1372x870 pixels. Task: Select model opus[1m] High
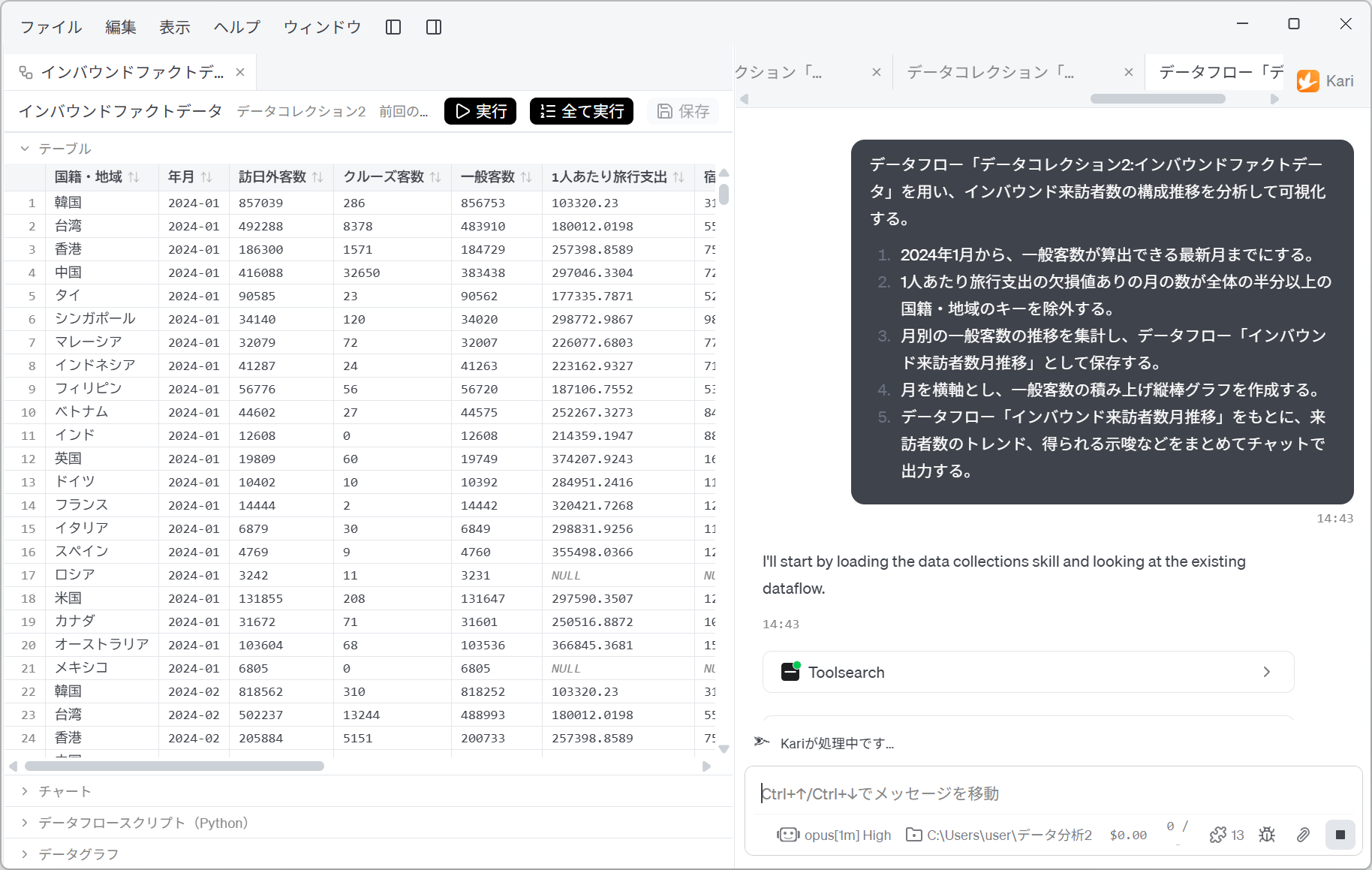[835, 835]
